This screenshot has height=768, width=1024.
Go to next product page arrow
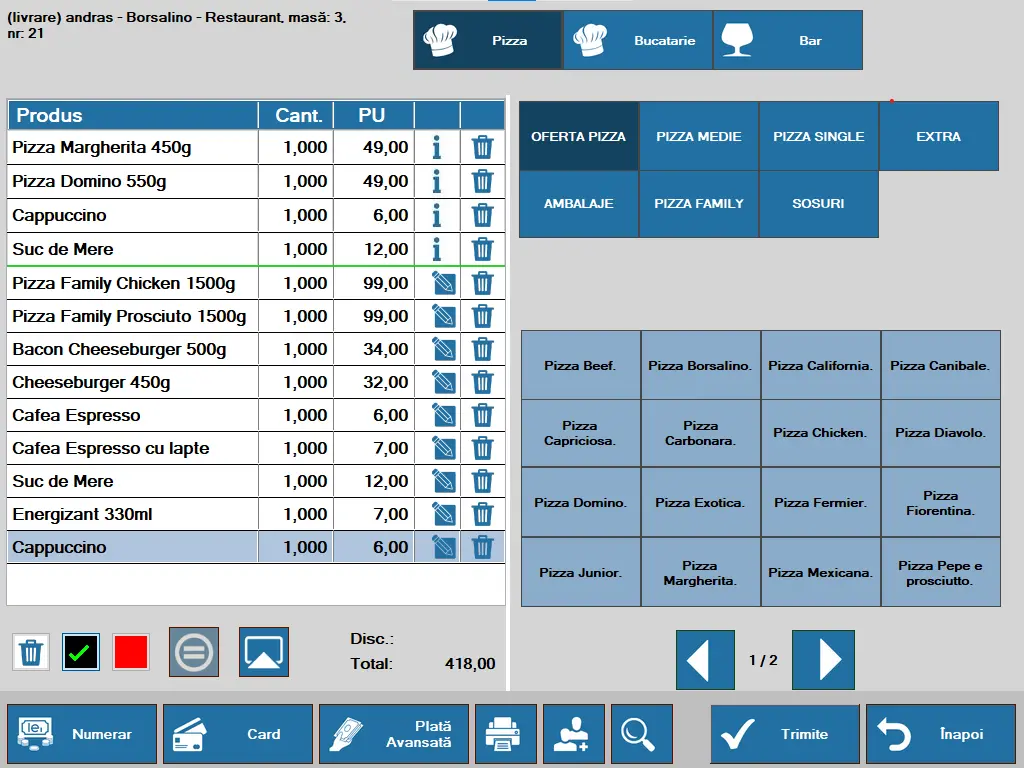coord(823,660)
